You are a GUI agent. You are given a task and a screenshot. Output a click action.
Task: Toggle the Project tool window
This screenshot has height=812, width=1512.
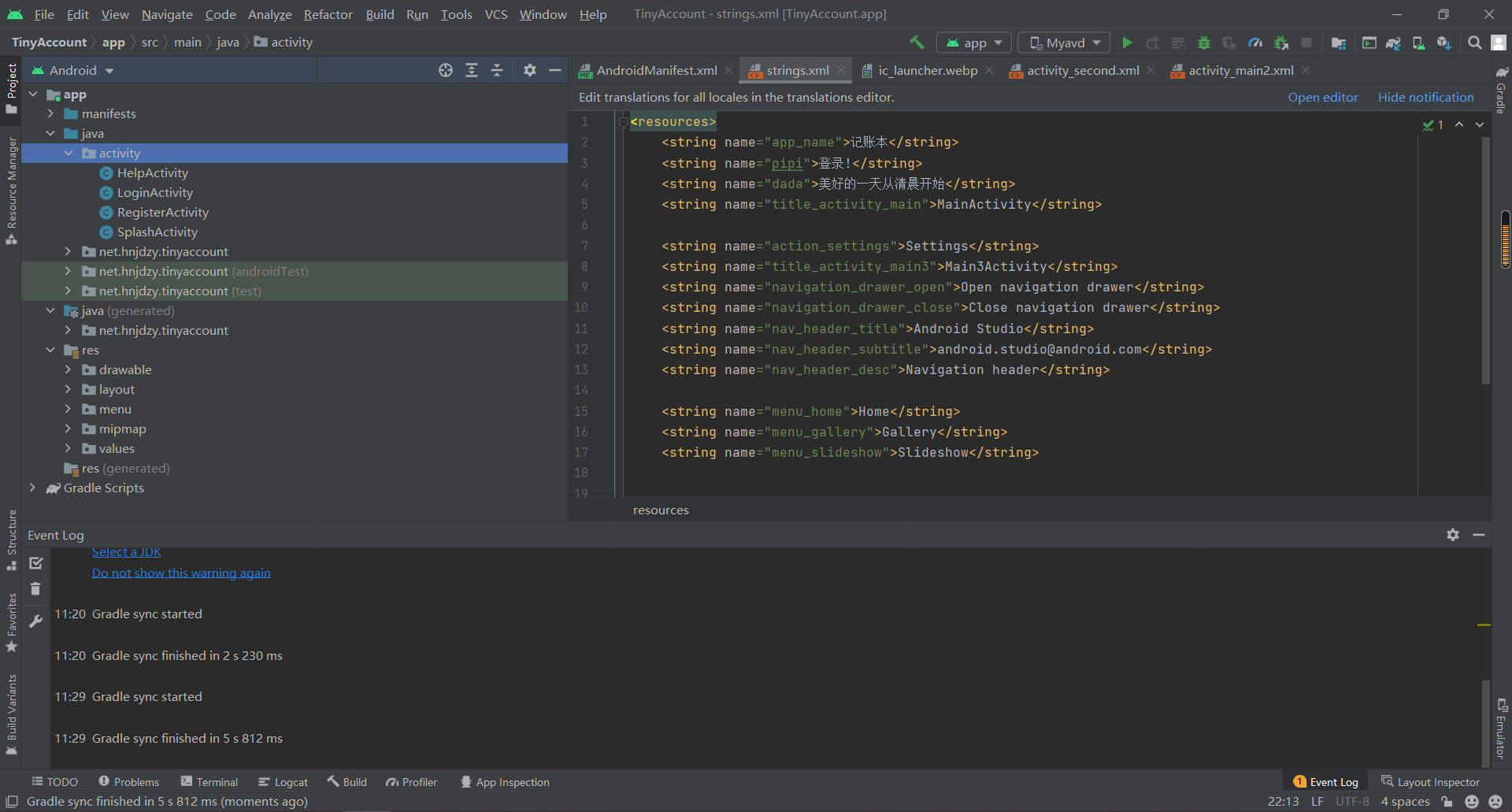[11, 88]
